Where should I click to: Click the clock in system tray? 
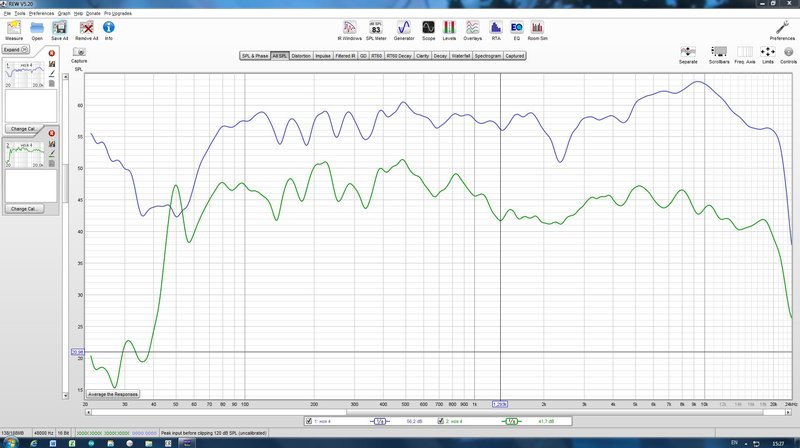point(778,443)
